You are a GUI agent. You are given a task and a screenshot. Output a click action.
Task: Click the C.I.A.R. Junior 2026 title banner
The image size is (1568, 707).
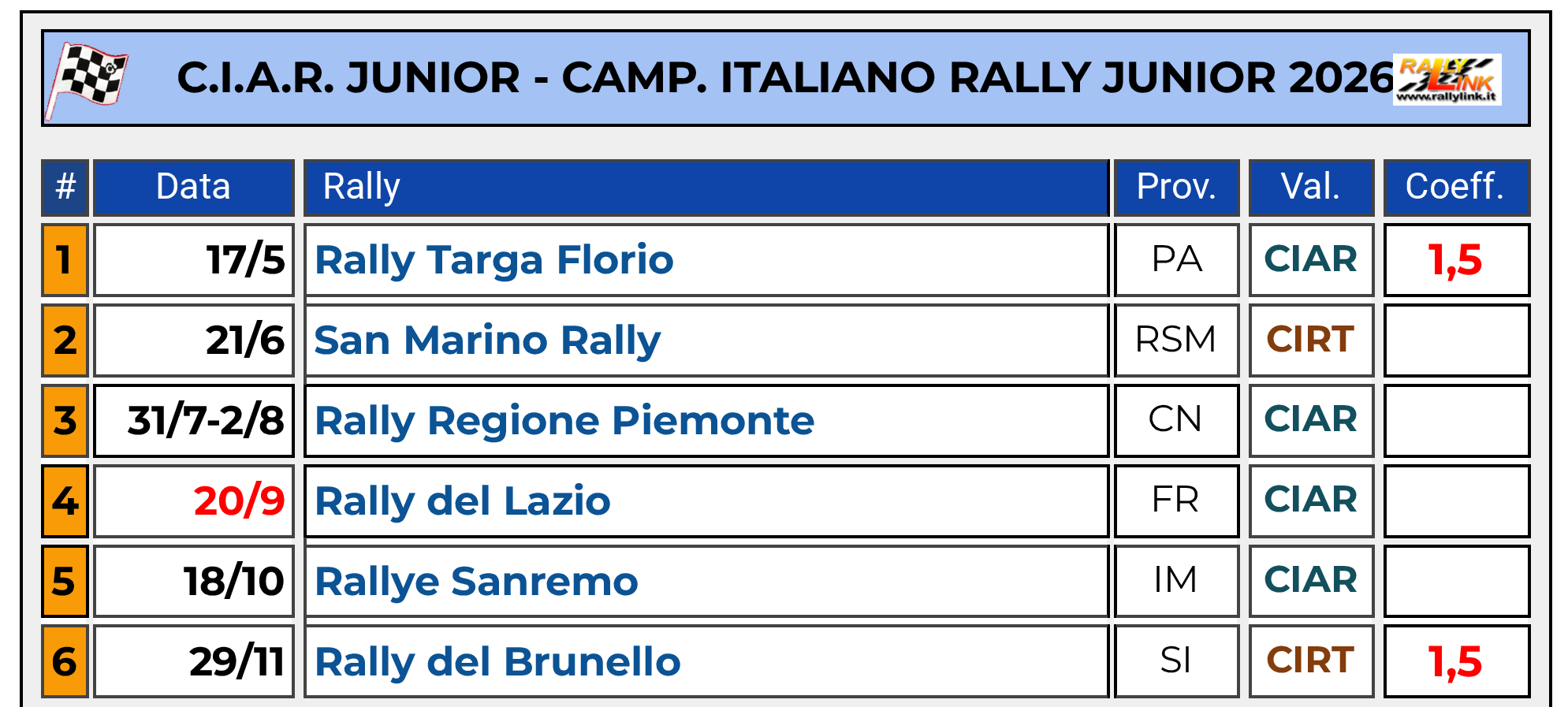point(784,78)
